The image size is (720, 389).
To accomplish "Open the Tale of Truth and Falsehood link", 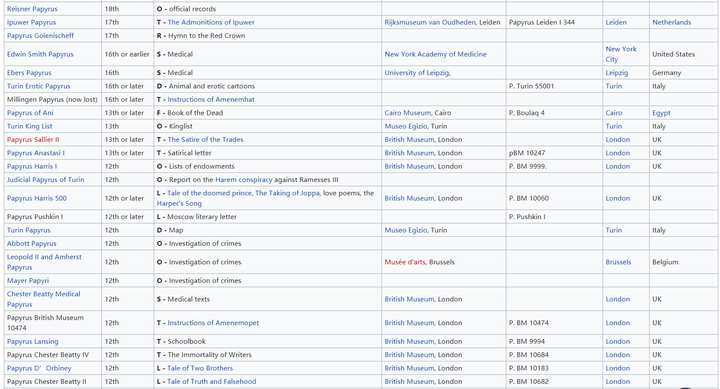I will click(x=212, y=381).
